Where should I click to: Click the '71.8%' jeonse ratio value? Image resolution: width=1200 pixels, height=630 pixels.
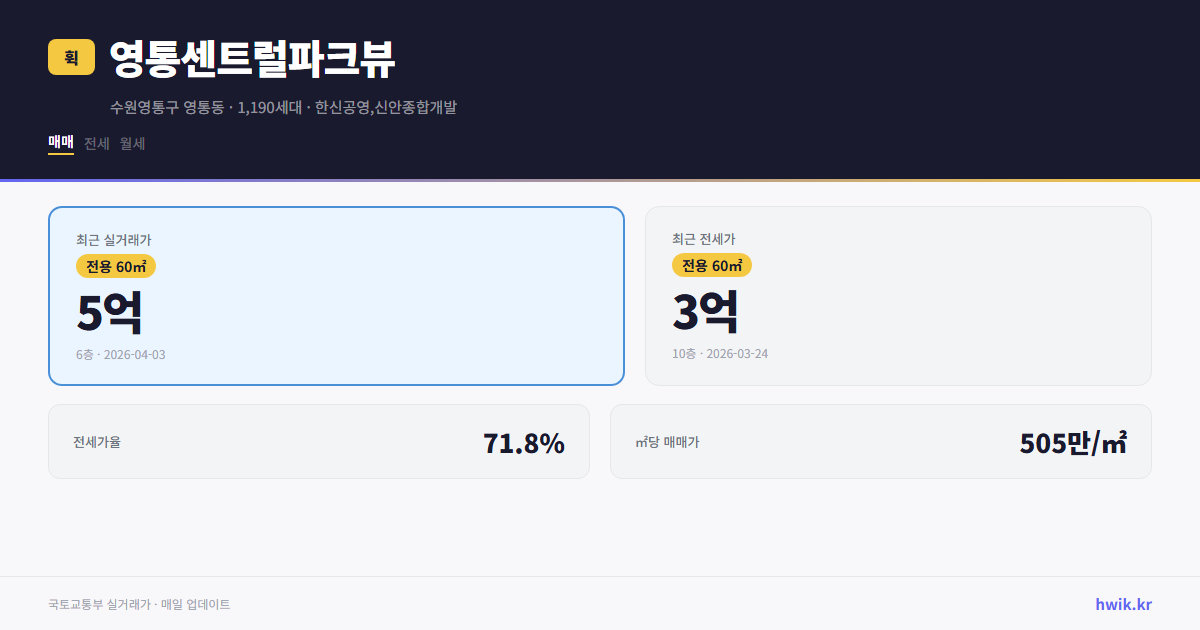(524, 441)
